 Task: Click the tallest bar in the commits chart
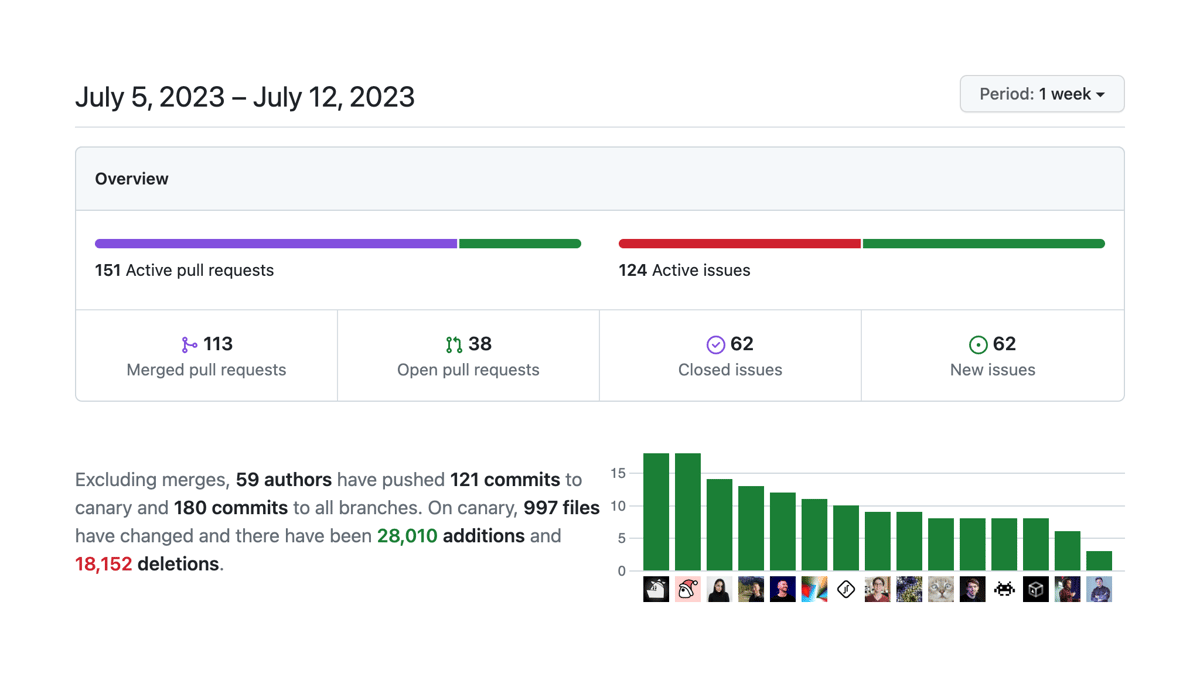(x=655, y=510)
